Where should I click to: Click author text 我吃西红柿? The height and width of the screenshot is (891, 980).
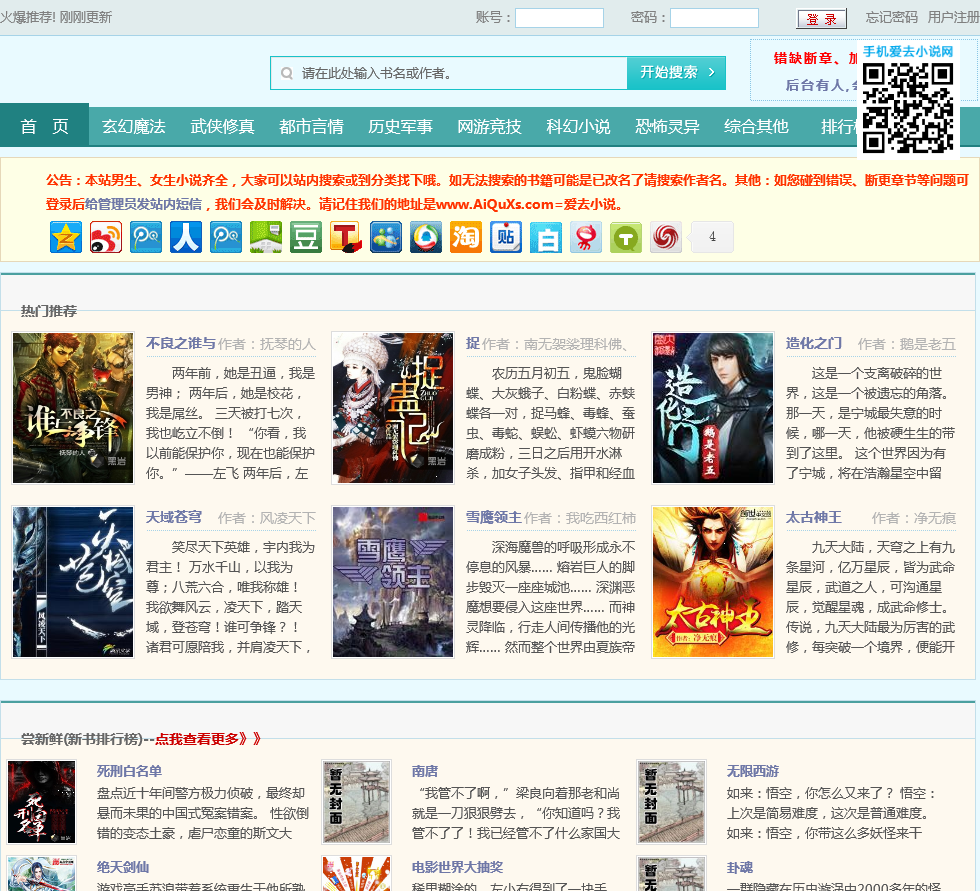click(x=601, y=518)
